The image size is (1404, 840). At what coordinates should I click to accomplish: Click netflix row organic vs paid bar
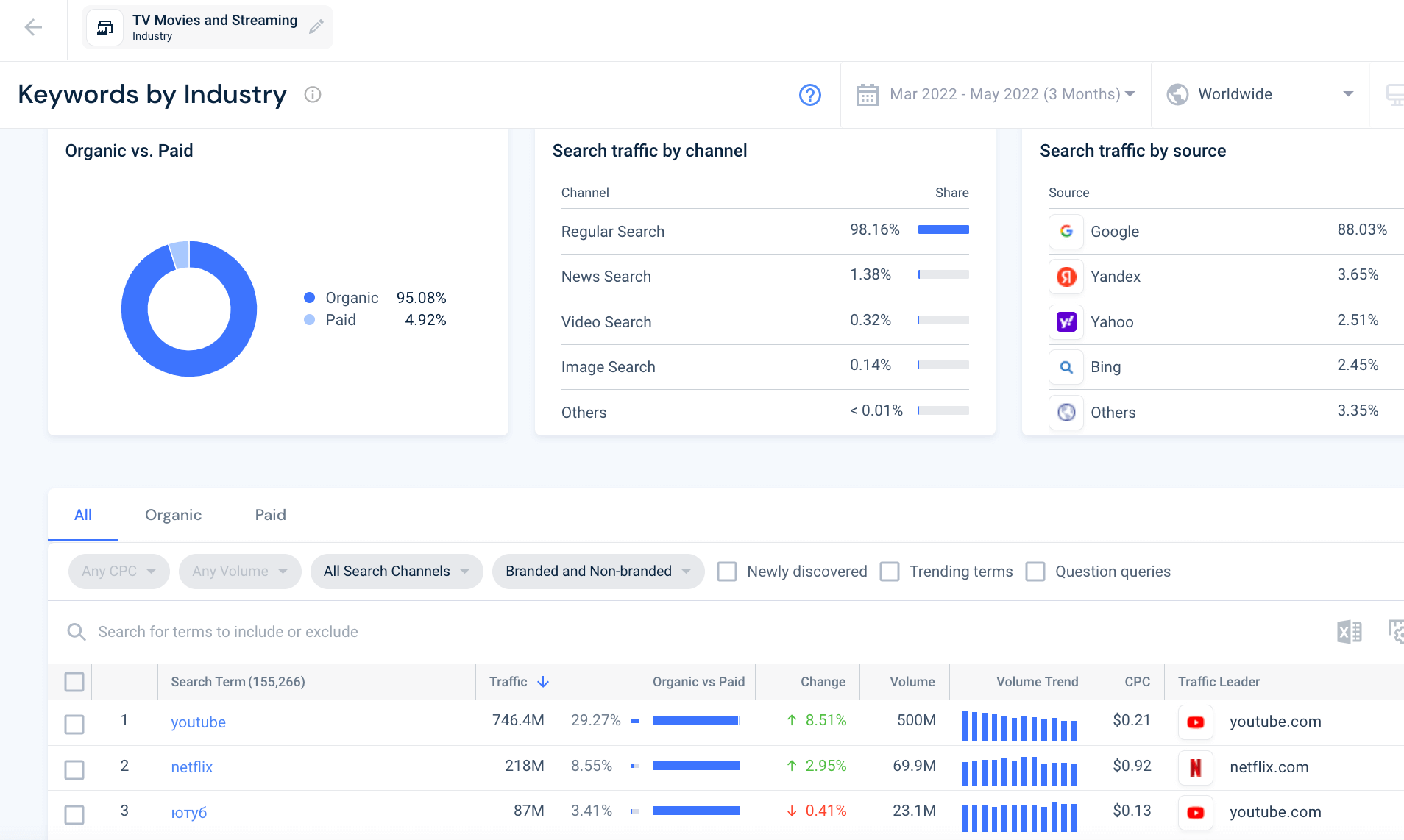pos(696,766)
